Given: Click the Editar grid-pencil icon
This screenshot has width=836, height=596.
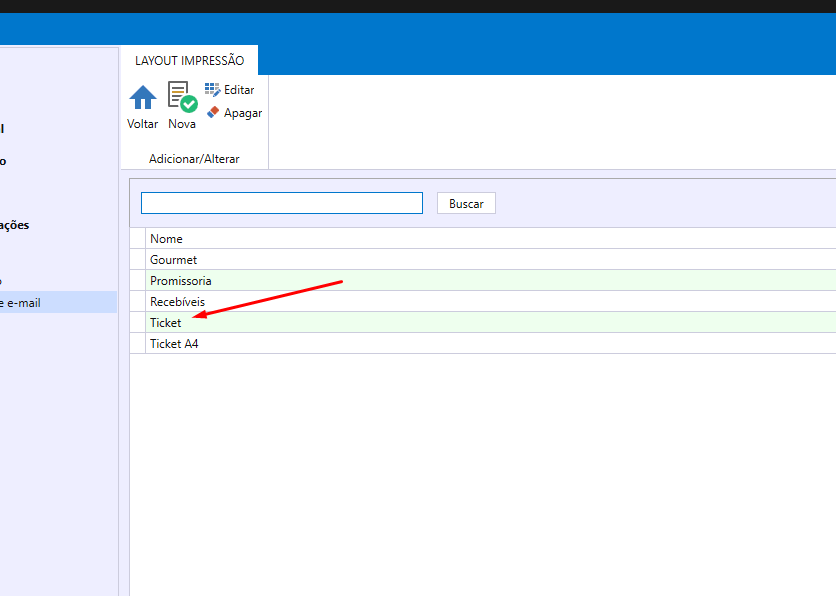Looking at the screenshot, I should pos(212,90).
